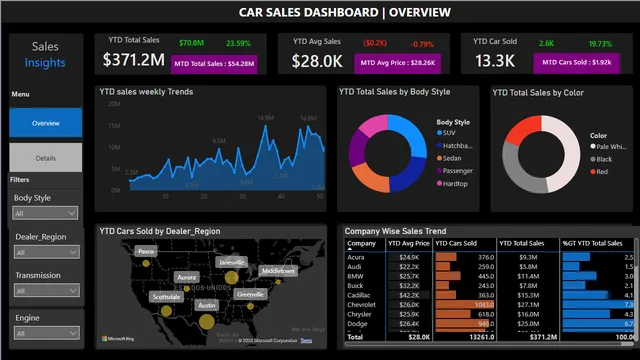
Task: Sort table by YTD Cars Sold header
Action: coord(456,243)
